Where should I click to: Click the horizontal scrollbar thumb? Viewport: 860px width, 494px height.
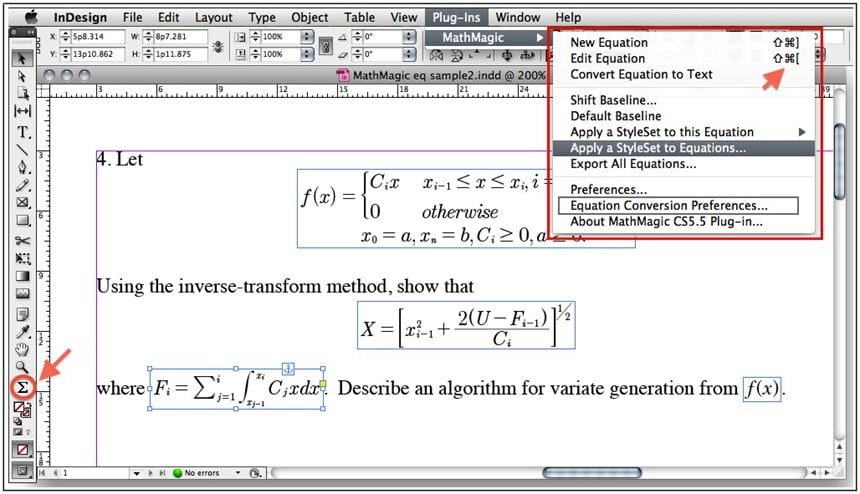click(592, 473)
